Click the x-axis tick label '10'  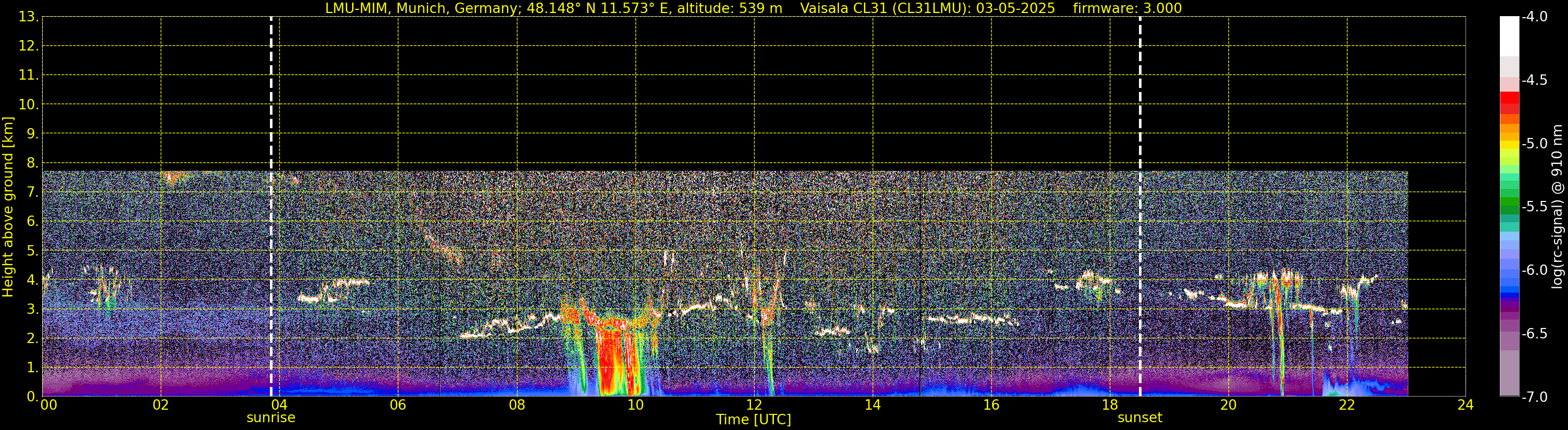click(636, 405)
